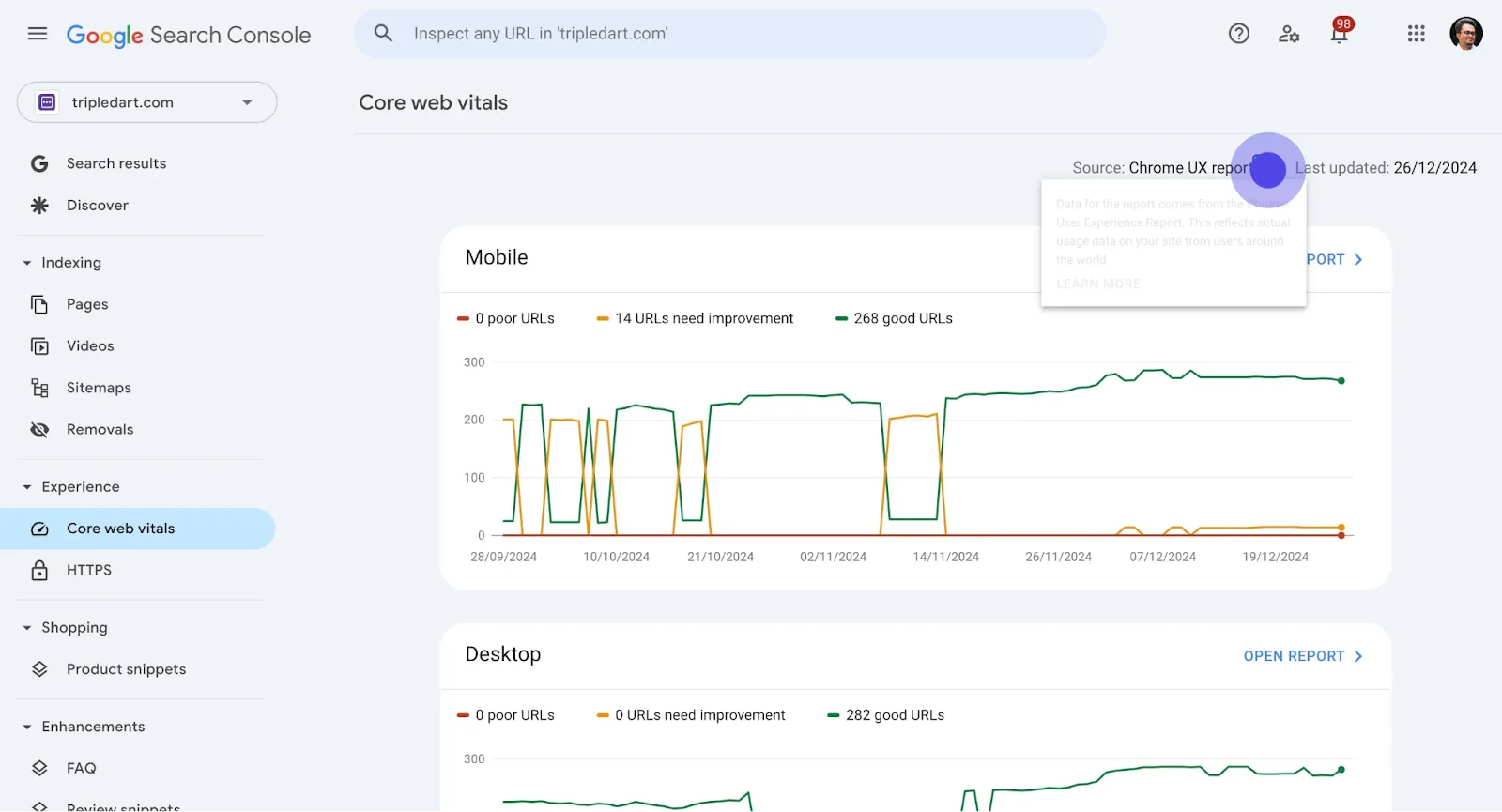Click Mobile 0 poor URLs legend

pyautogui.click(x=505, y=318)
